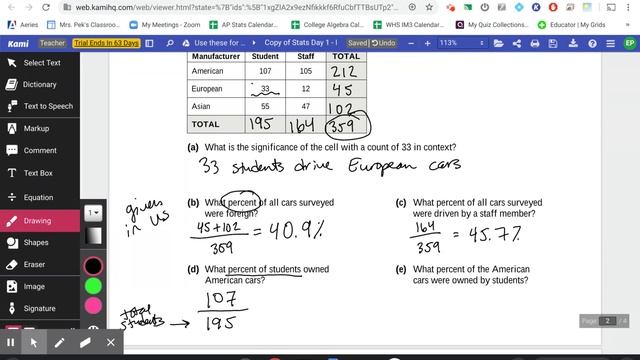640x360 pixels.
Task: Open the AP Stats Calendar bookmark
Action: coord(244,25)
